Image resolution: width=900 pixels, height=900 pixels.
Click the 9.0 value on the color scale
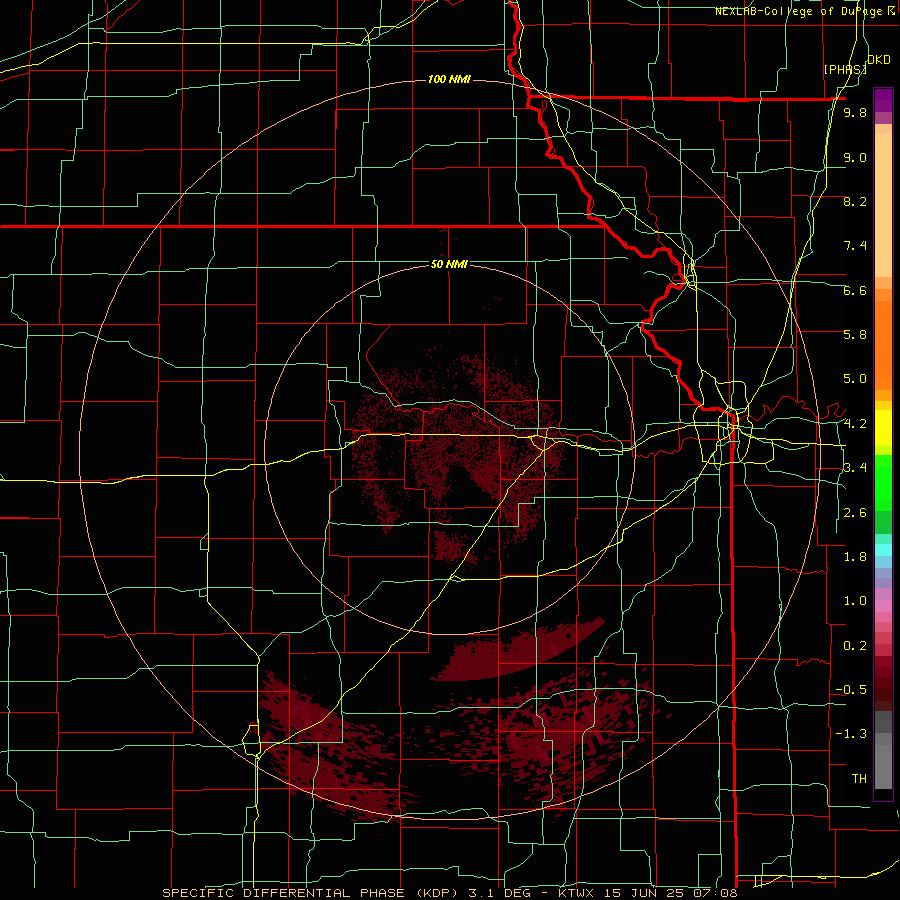[855, 157]
